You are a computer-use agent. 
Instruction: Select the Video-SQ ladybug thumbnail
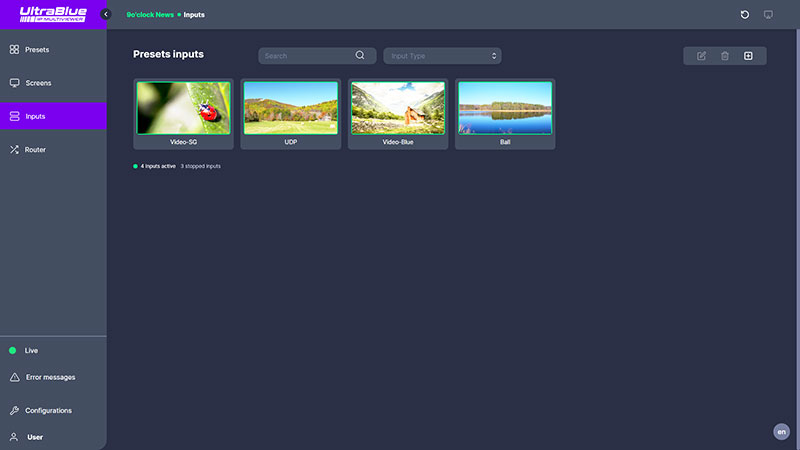click(183, 108)
